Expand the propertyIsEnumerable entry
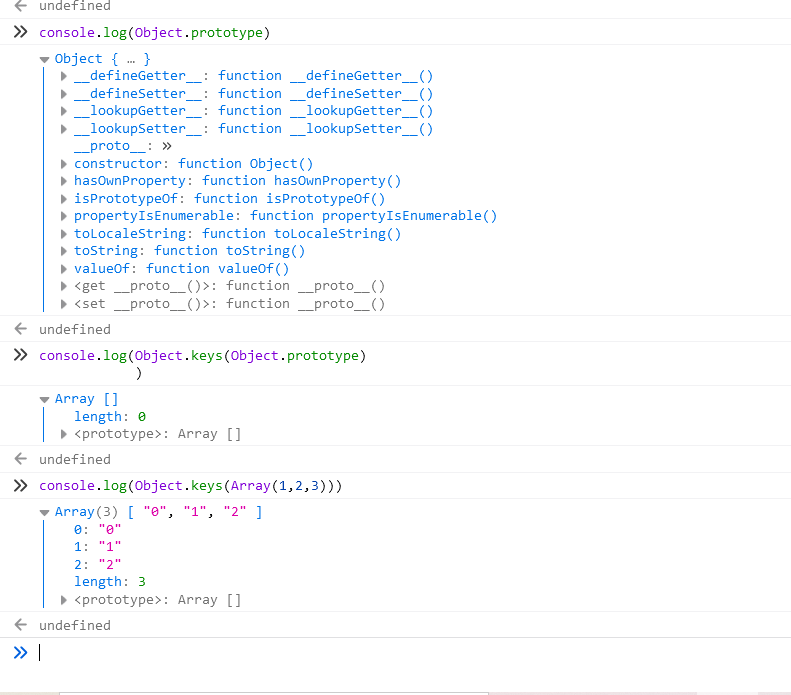This screenshot has height=695, width=791. pos(64,216)
